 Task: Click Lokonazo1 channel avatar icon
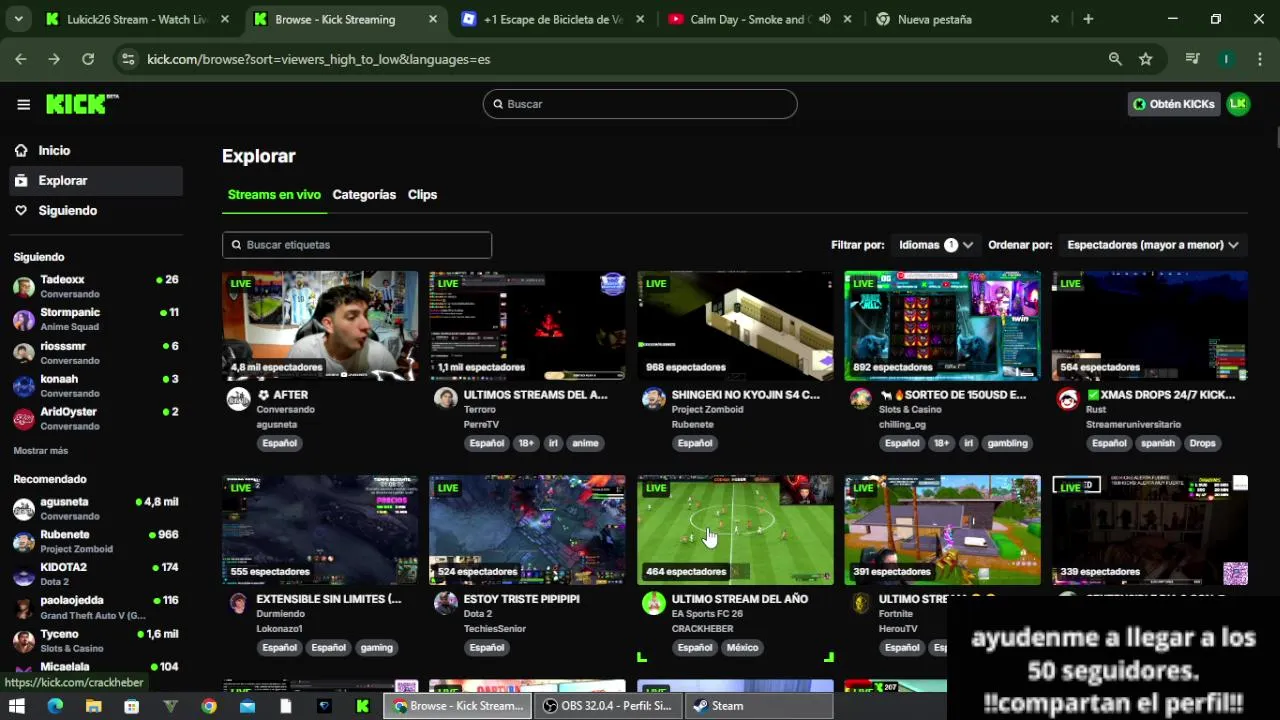coord(238,603)
